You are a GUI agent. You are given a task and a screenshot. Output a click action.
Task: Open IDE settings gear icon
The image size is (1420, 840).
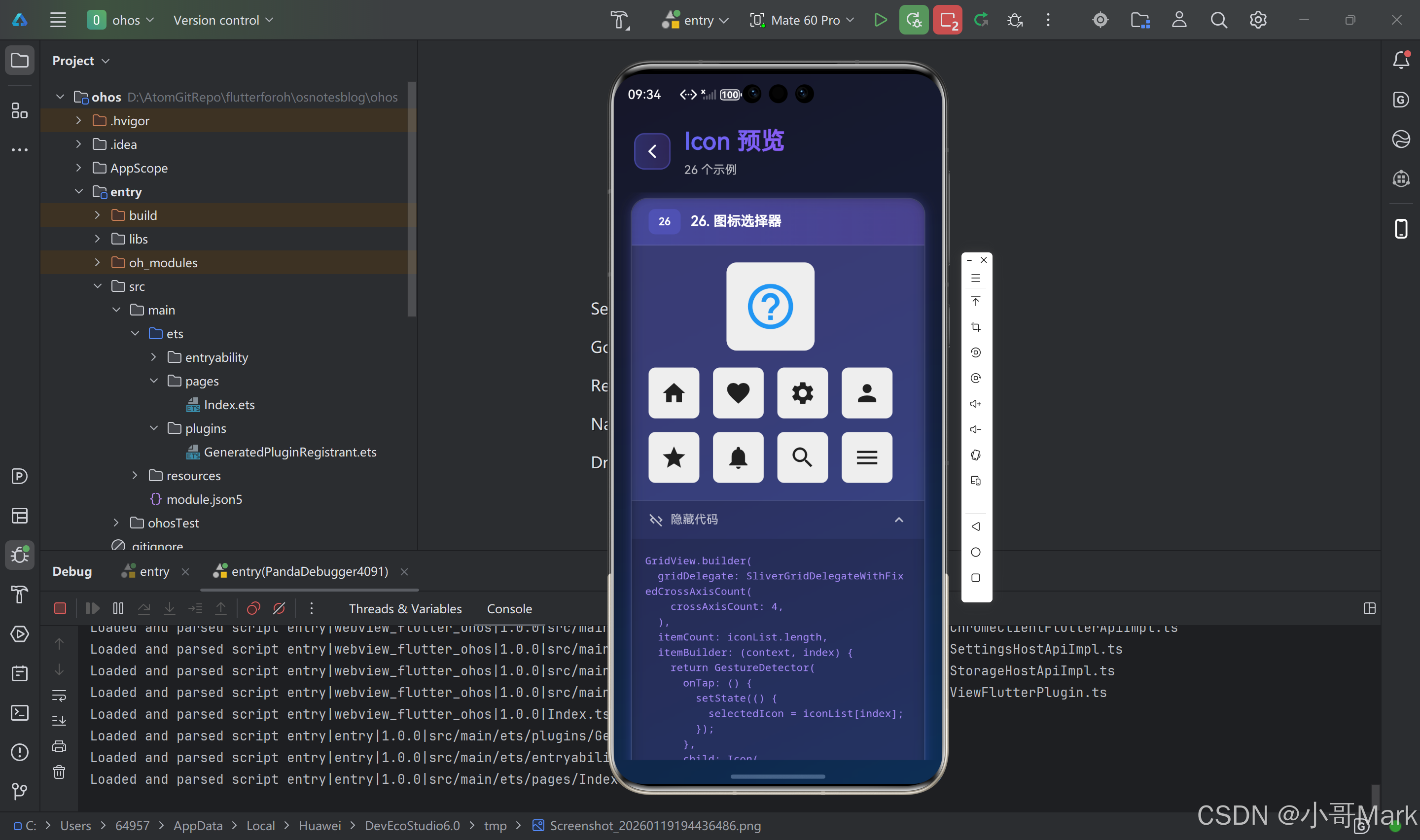[x=1258, y=20]
